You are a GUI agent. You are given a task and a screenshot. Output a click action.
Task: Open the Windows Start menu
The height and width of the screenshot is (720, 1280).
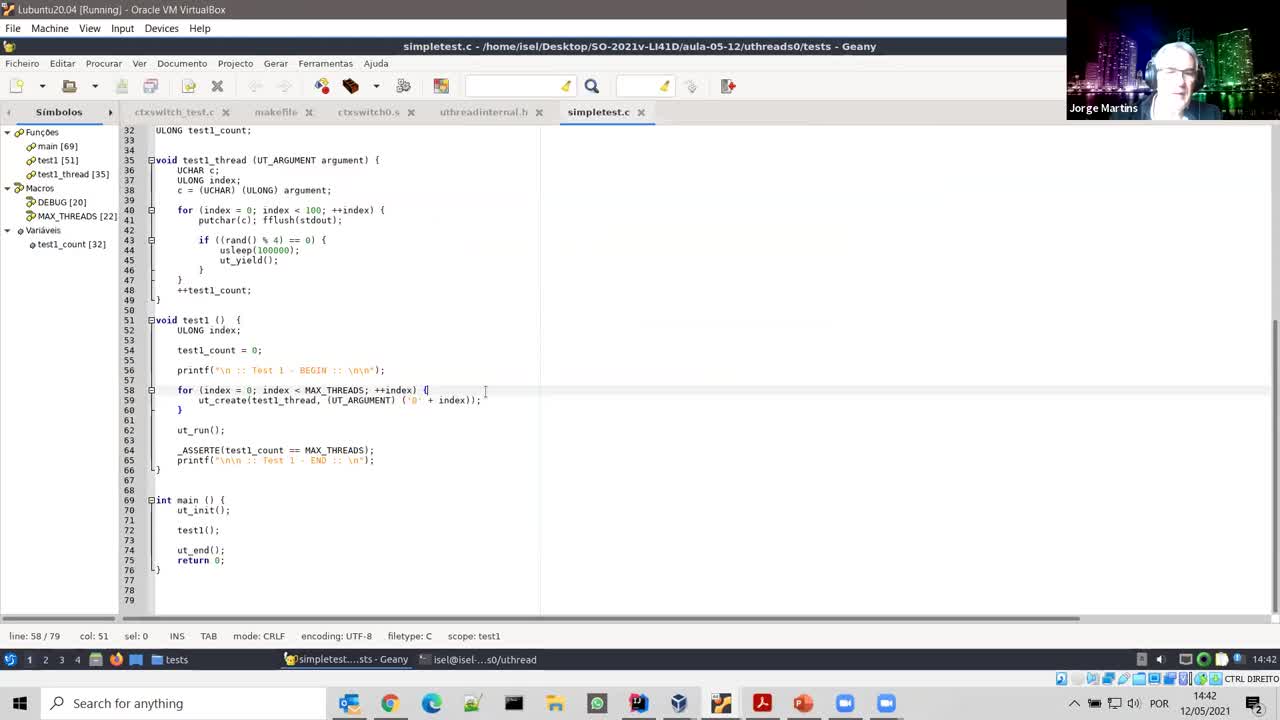point(19,703)
